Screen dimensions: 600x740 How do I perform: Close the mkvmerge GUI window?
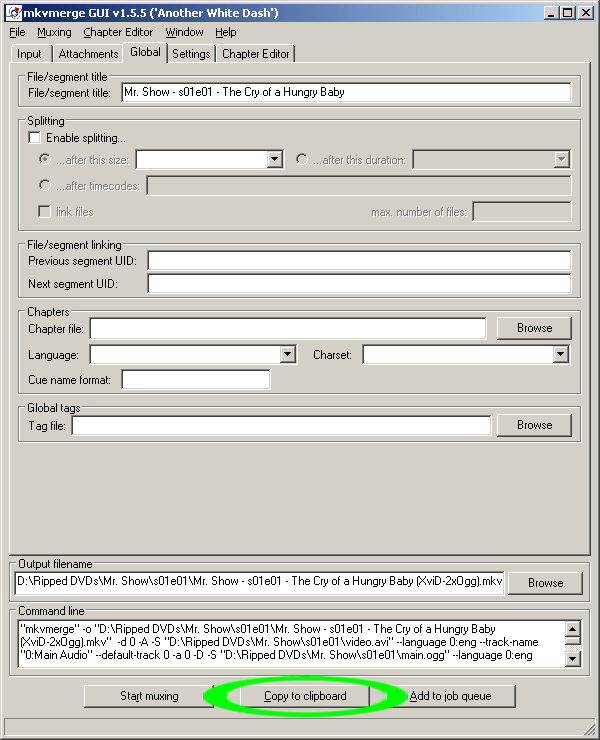[586, 13]
